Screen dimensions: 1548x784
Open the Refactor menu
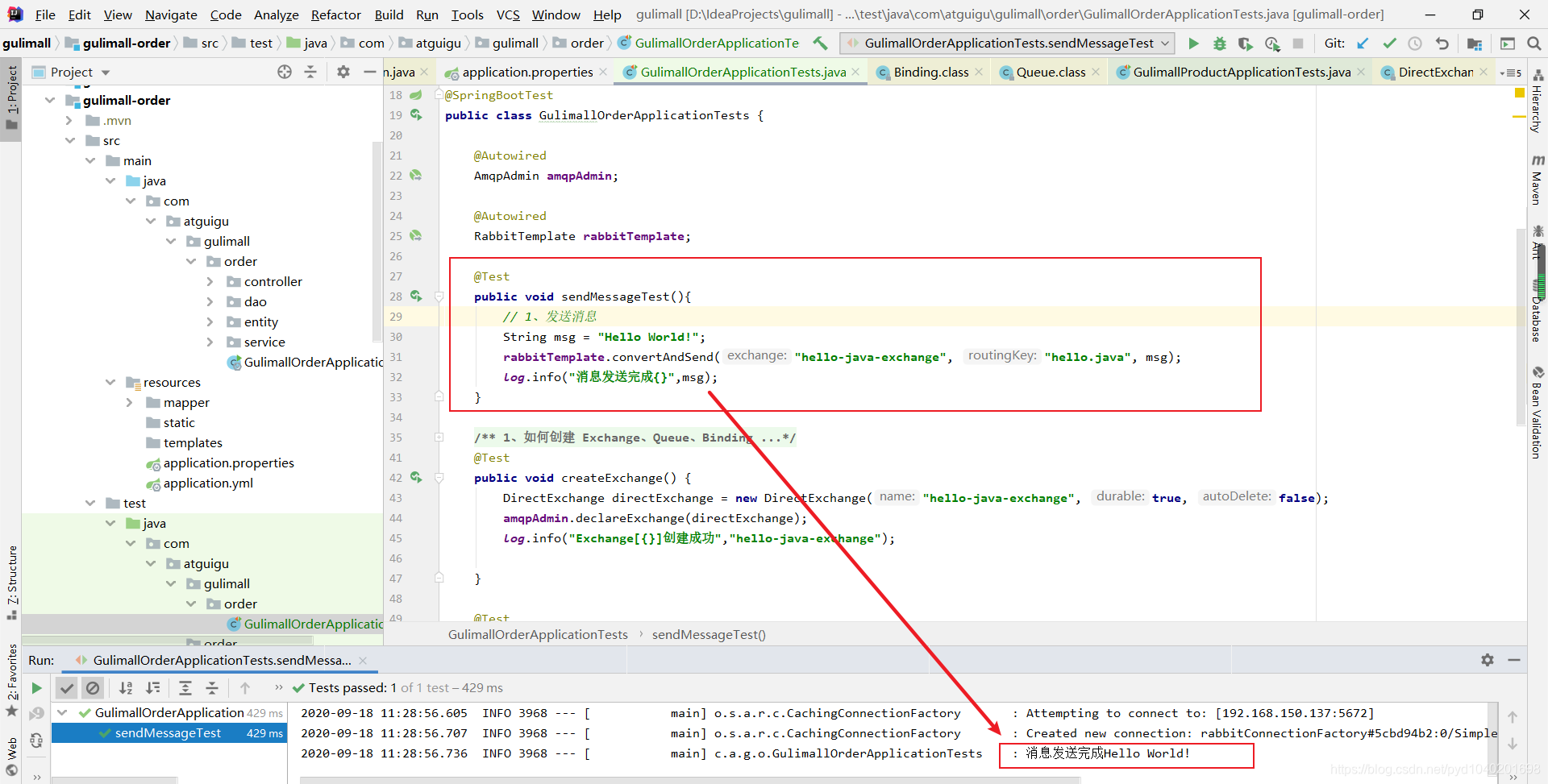336,15
